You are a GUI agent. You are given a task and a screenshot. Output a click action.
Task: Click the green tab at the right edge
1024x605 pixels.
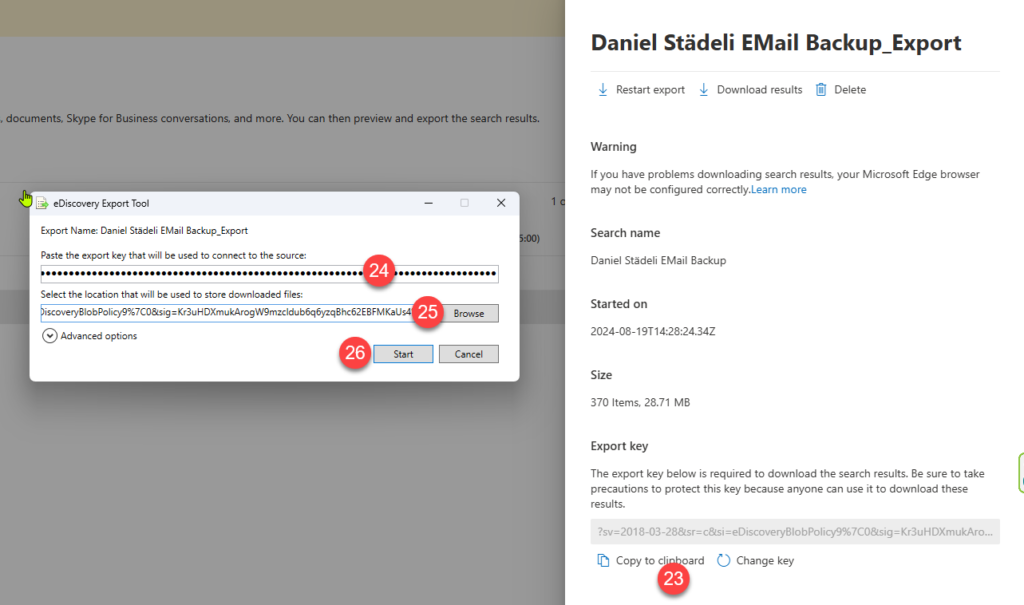[1020, 473]
